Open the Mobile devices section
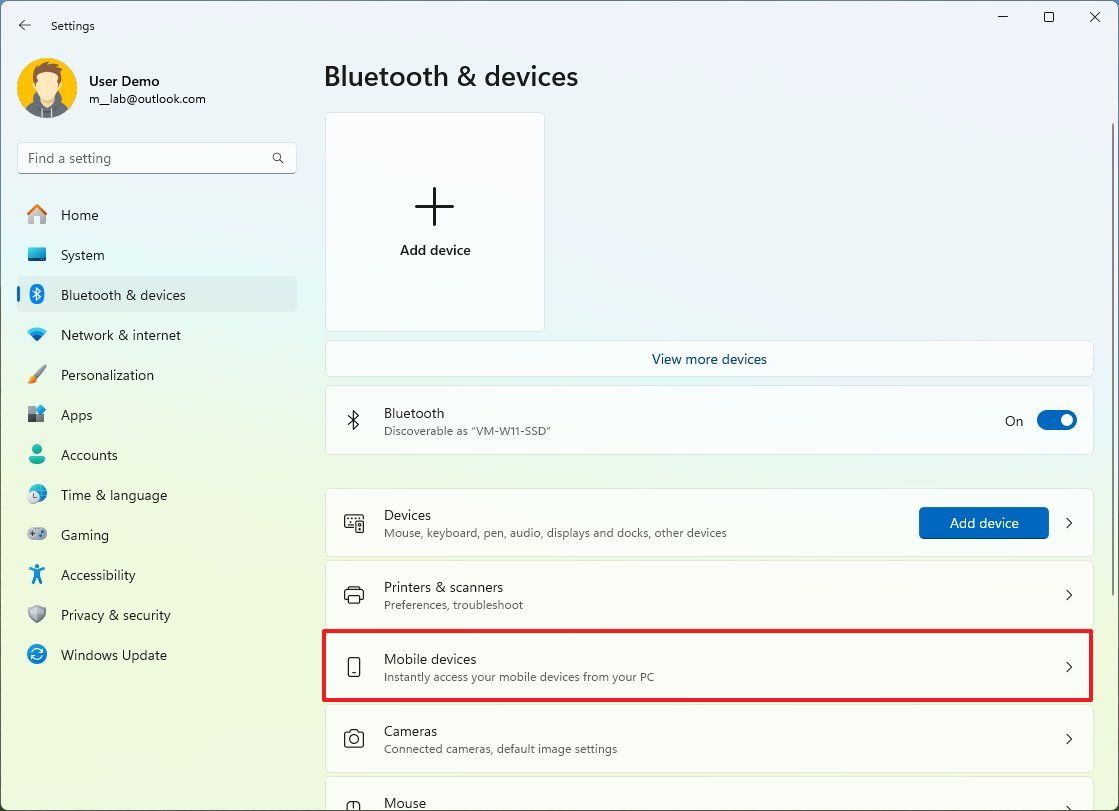 click(708, 666)
